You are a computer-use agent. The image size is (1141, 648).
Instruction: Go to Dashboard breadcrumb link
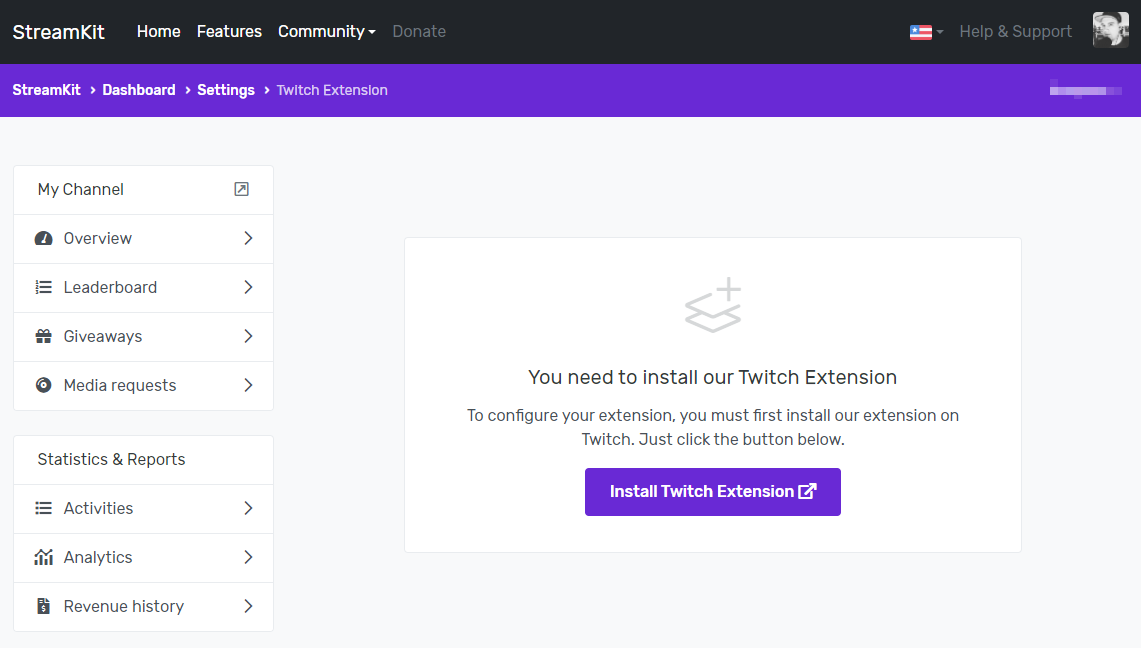pos(139,90)
